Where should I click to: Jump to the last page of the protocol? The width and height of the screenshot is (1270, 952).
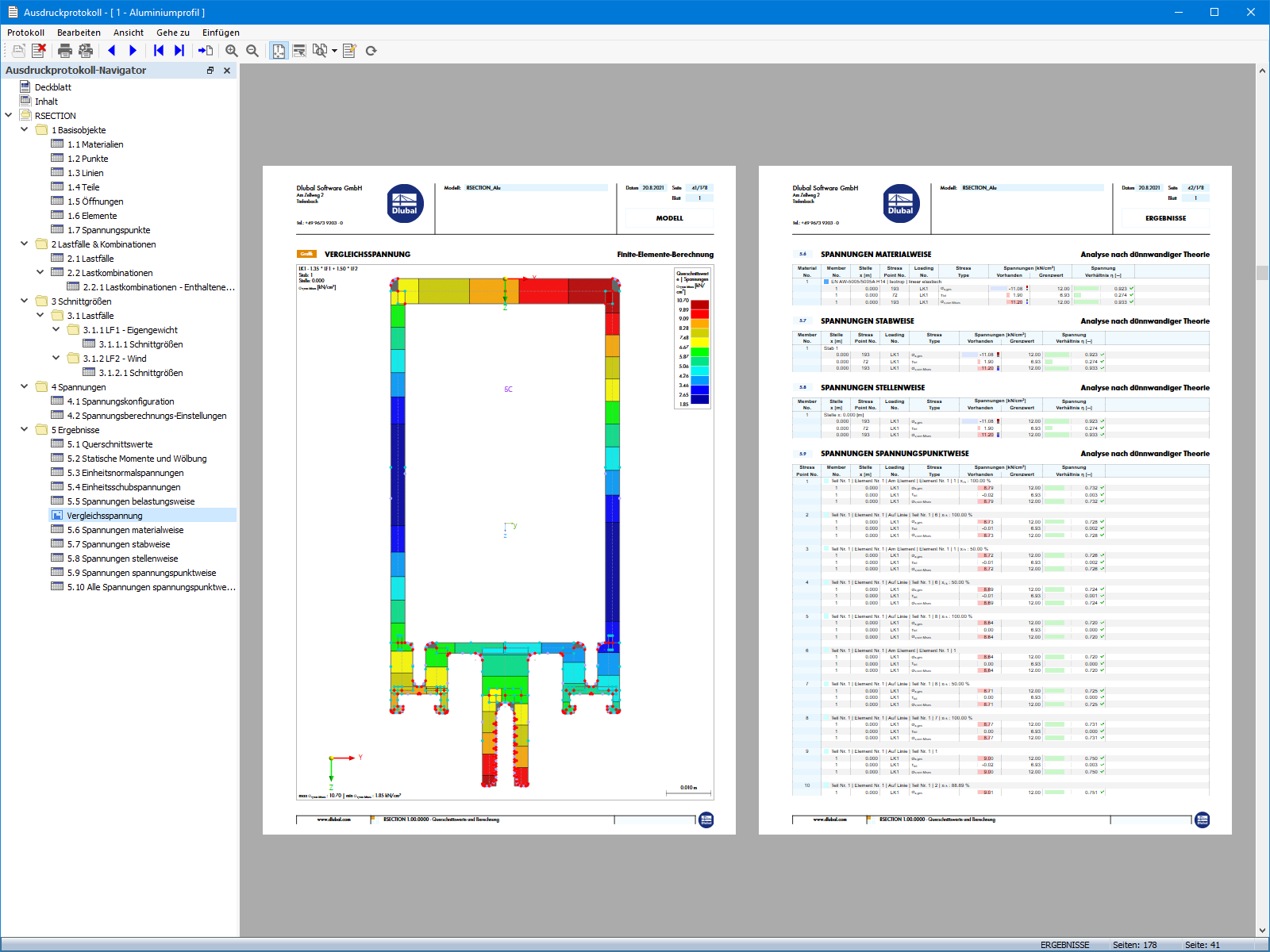179,51
